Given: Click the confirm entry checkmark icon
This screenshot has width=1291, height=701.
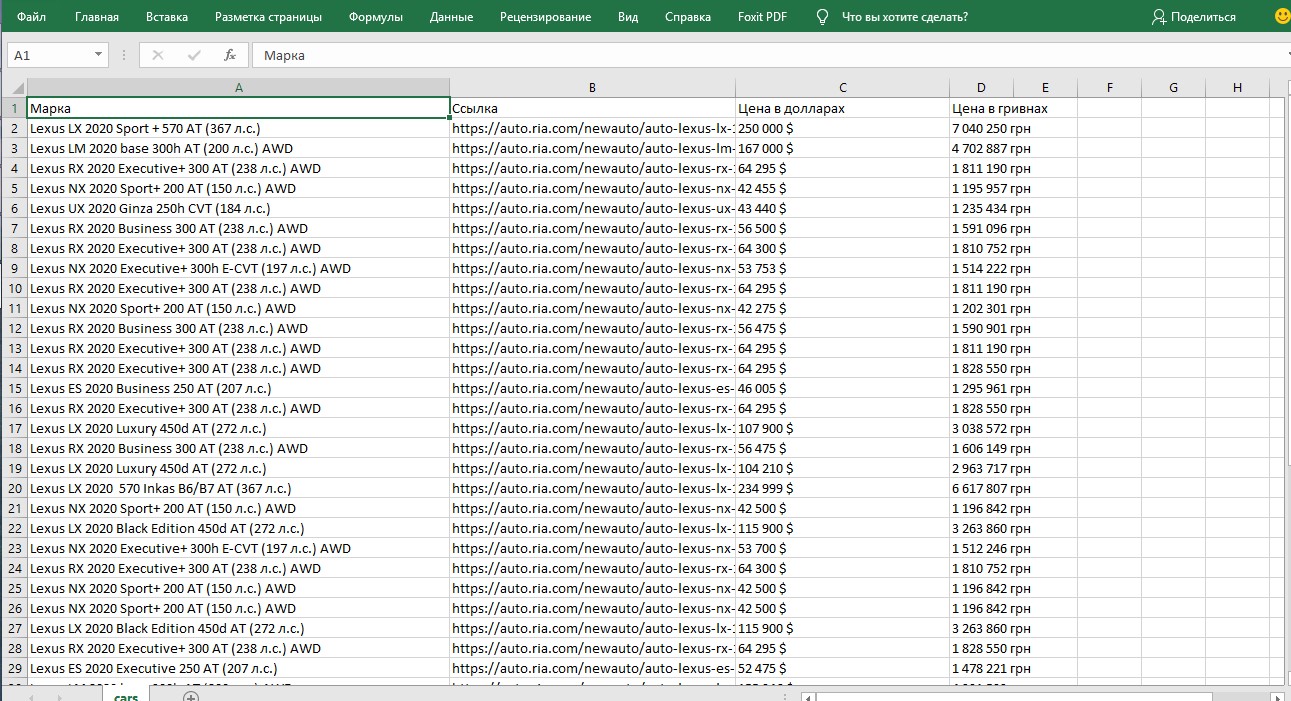Looking at the screenshot, I should point(194,55).
